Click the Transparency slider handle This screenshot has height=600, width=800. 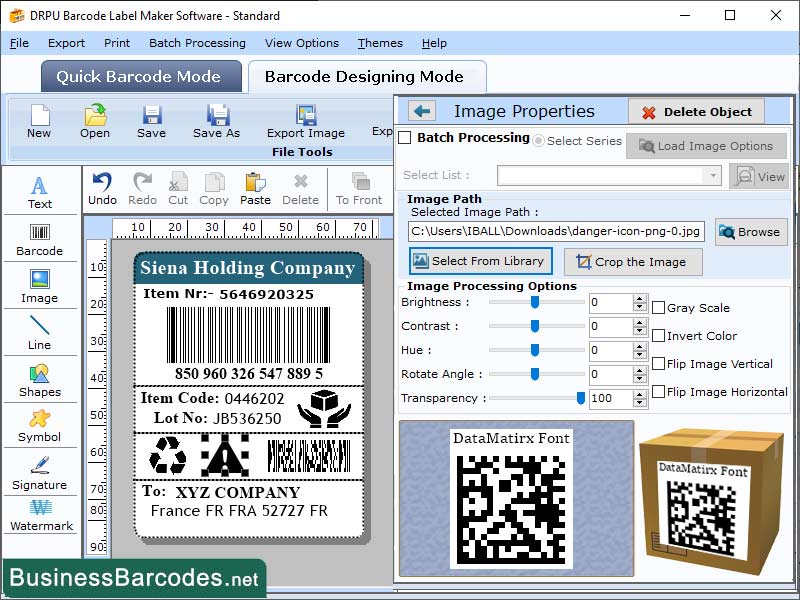[x=581, y=398]
